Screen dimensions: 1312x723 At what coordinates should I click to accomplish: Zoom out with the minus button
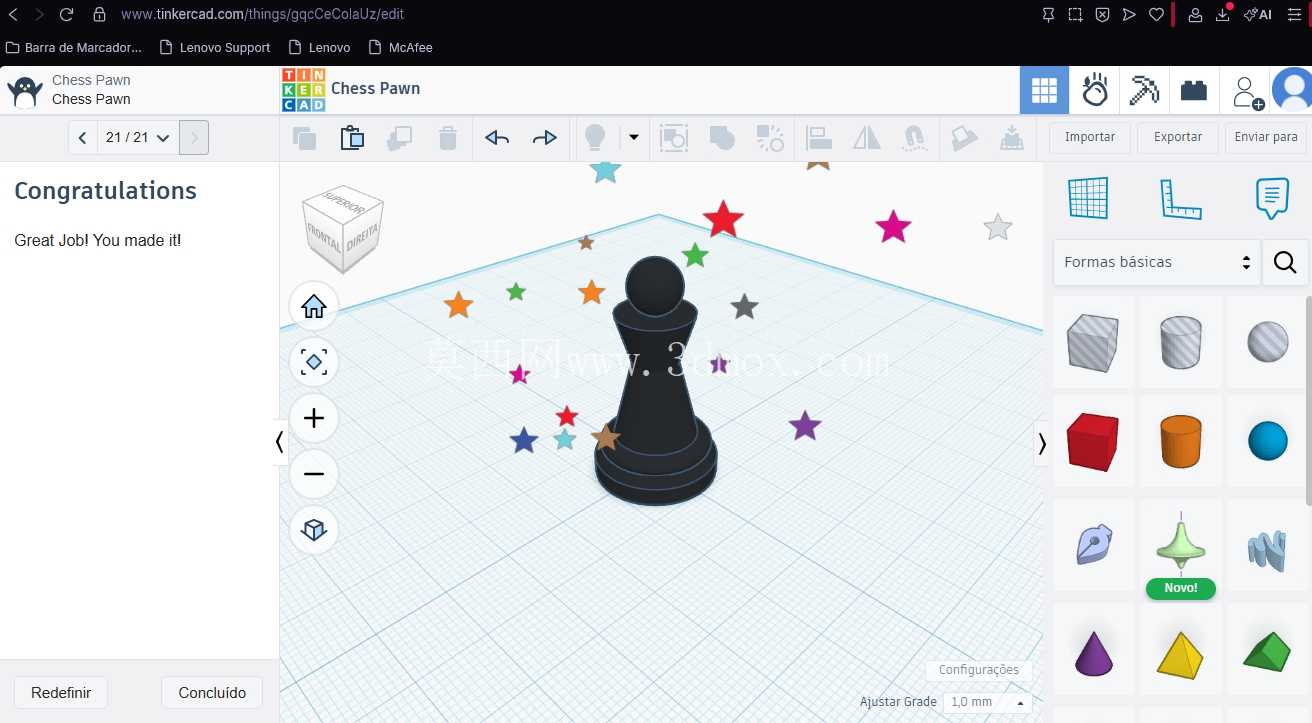tap(314, 474)
